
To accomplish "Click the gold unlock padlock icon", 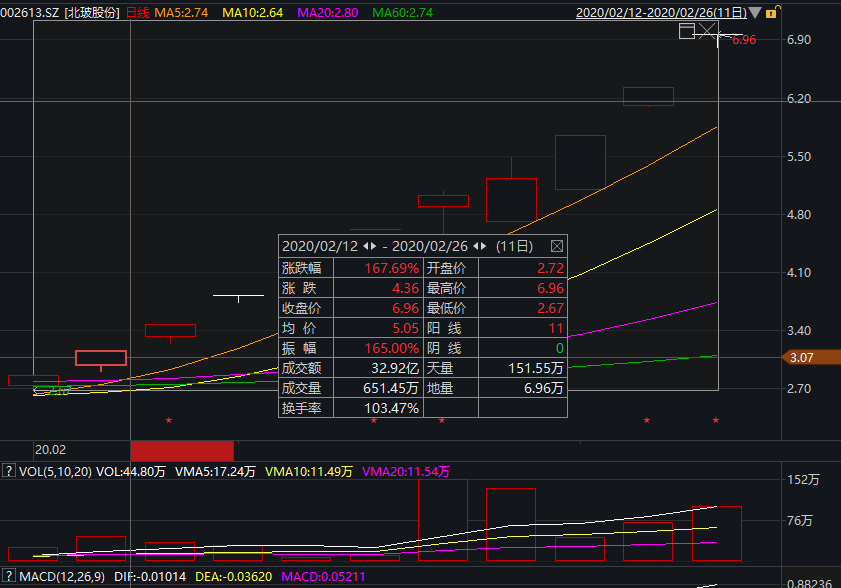I will (773, 13).
